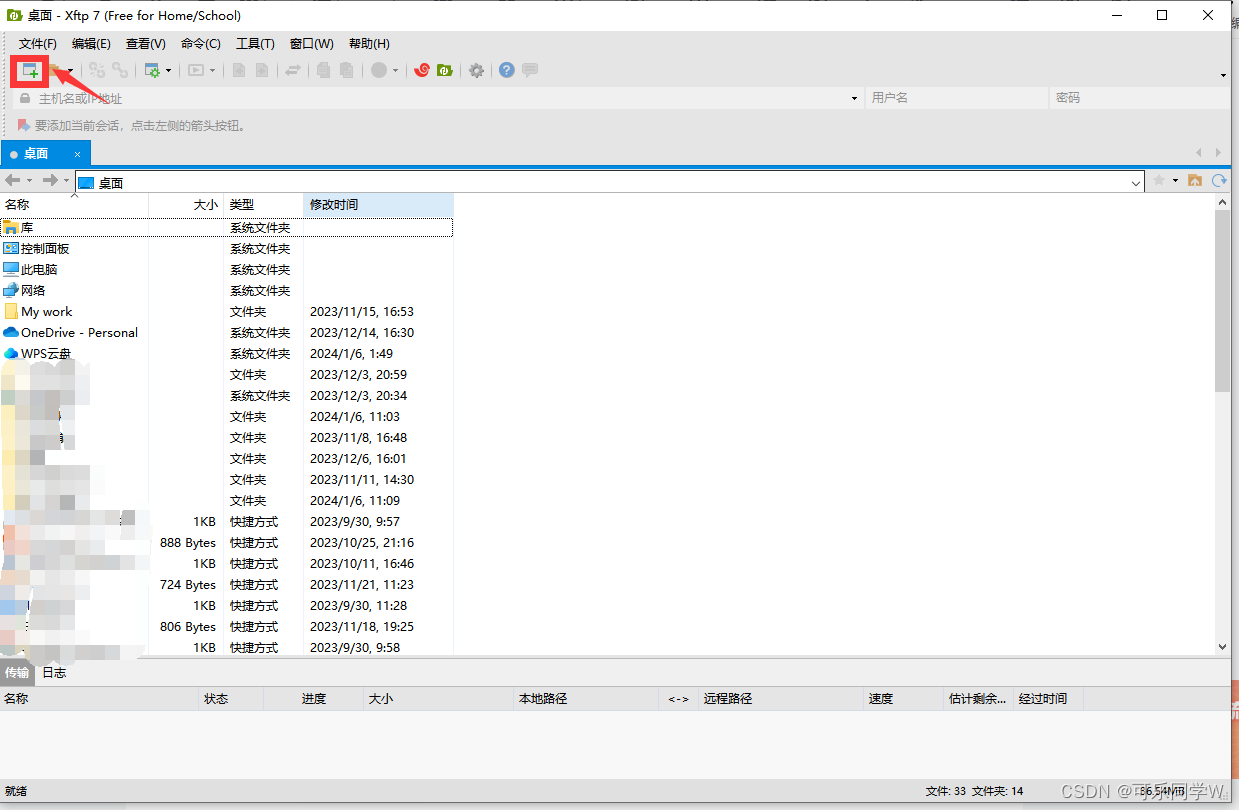
Task: Click the 密码 input field
Action: 1140,98
